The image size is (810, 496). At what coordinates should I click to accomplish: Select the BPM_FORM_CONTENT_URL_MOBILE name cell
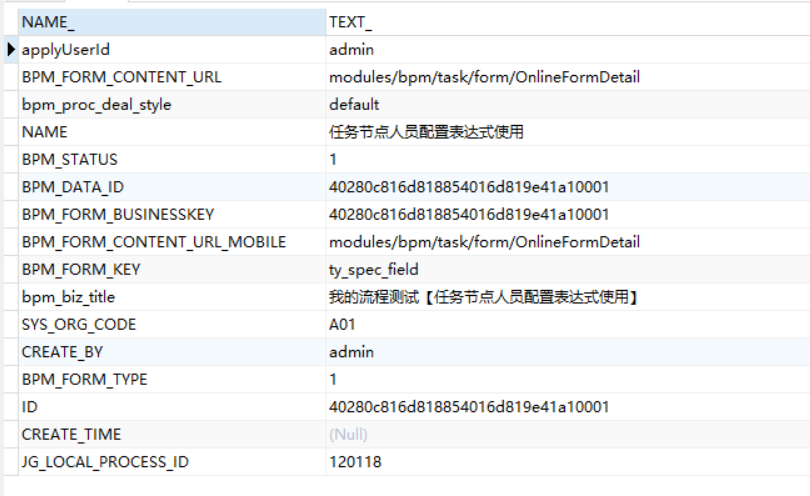172,242
